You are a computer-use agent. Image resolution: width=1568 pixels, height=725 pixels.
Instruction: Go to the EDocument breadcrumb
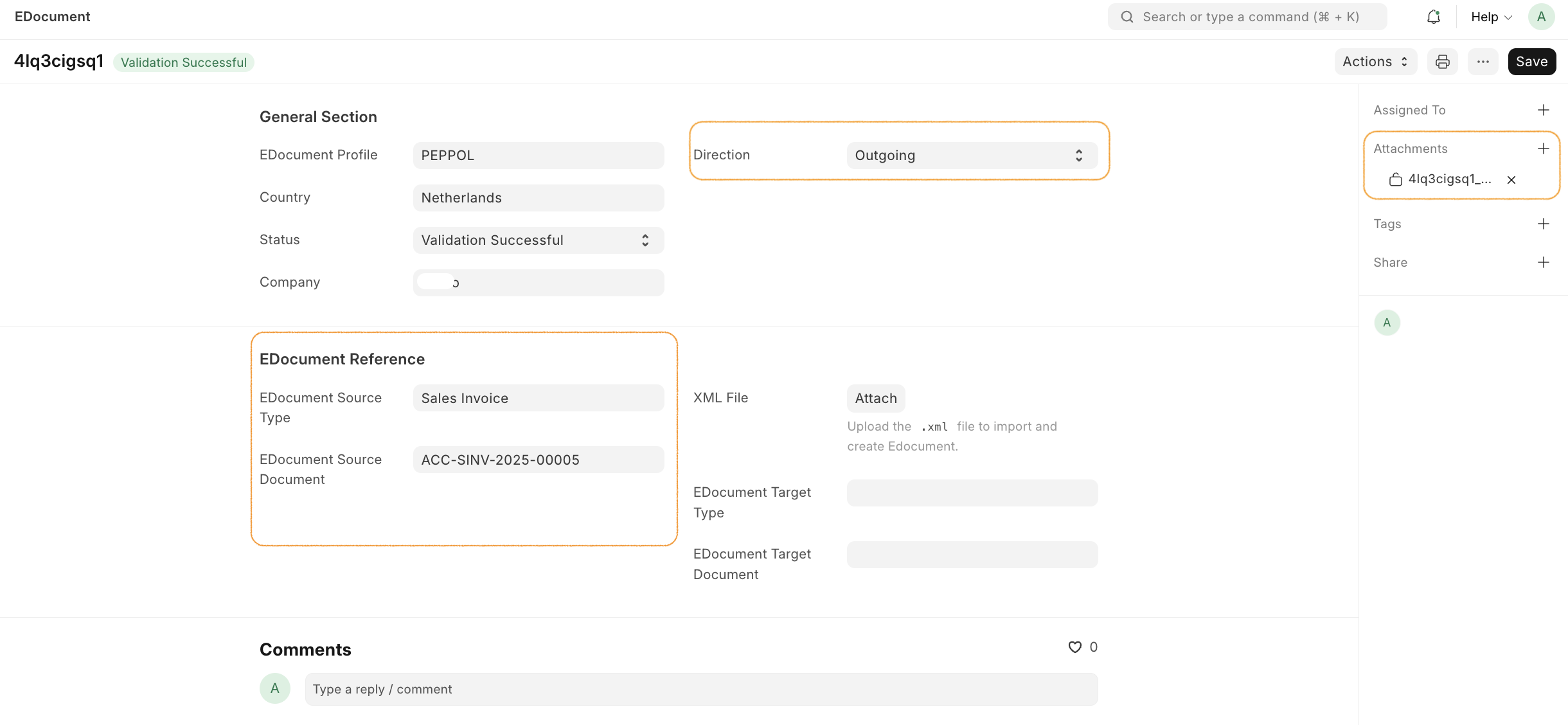coord(53,17)
